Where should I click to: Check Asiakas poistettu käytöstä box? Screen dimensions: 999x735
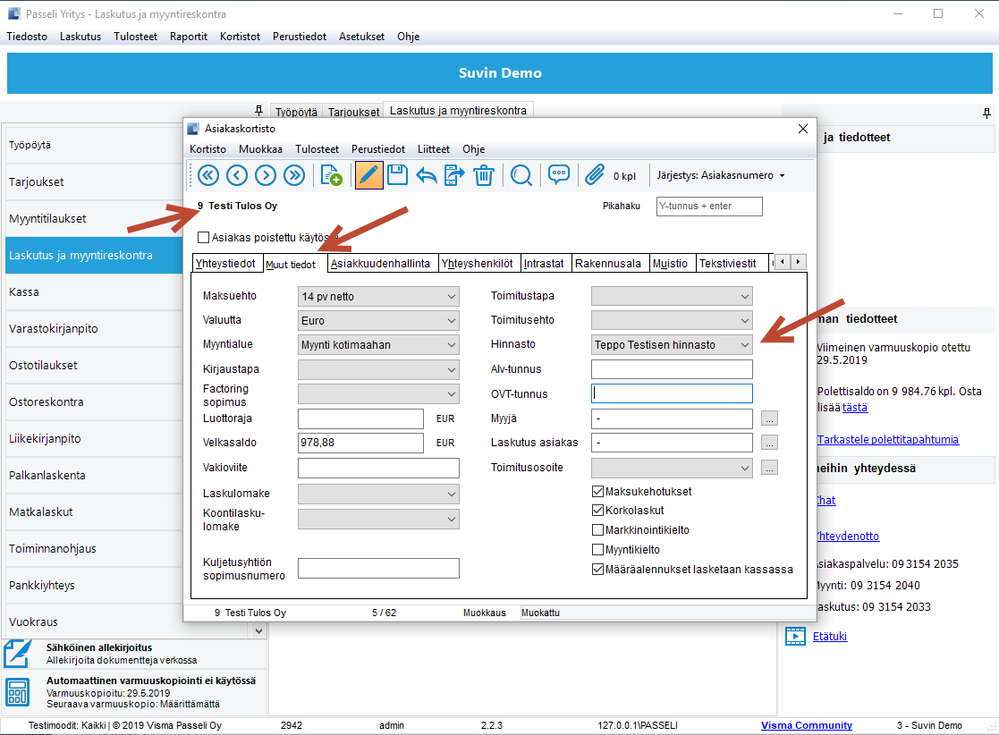[x=203, y=238]
